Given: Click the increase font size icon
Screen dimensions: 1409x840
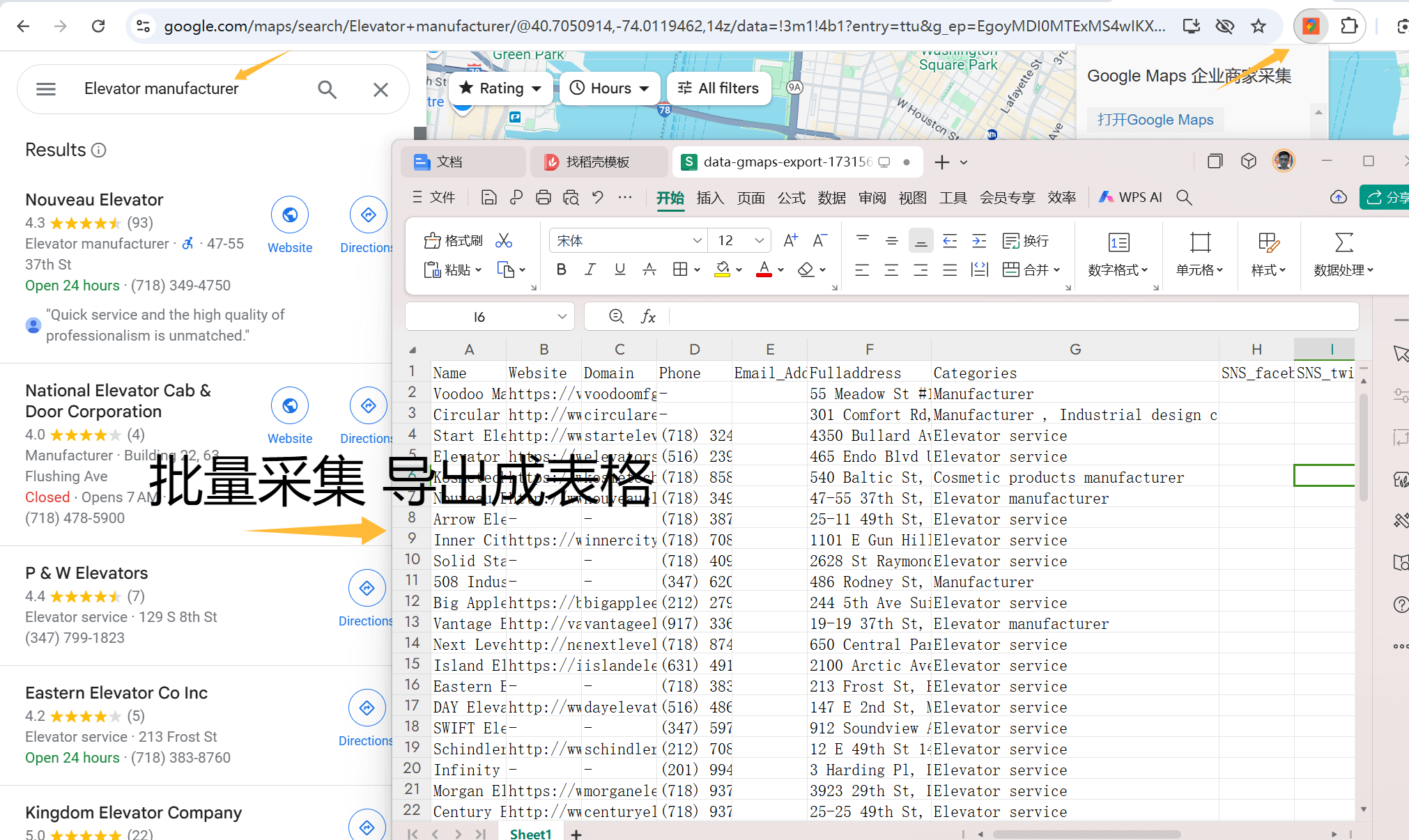Looking at the screenshot, I should point(790,241).
